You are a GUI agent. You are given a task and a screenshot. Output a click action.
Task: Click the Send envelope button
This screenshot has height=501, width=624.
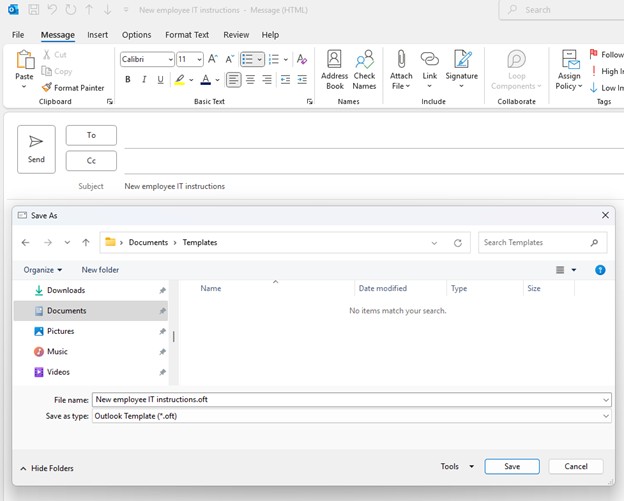(36, 149)
